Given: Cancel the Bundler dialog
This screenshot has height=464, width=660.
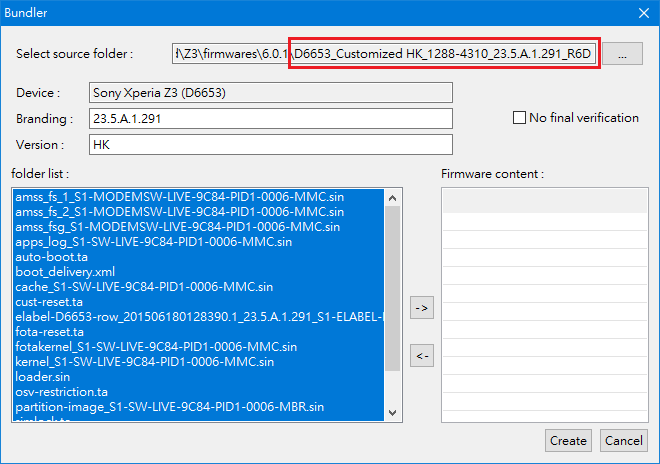Looking at the screenshot, I should [623, 440].
